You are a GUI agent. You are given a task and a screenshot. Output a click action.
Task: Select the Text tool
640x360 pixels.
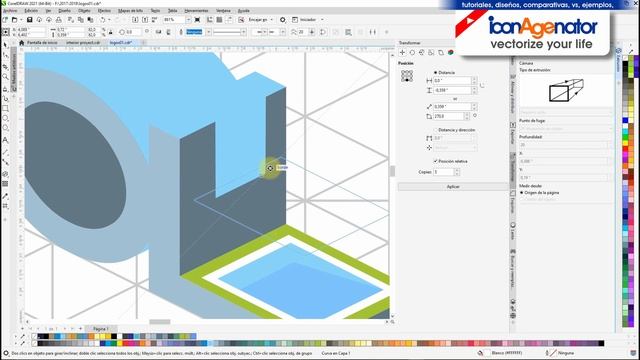point(5,140)
